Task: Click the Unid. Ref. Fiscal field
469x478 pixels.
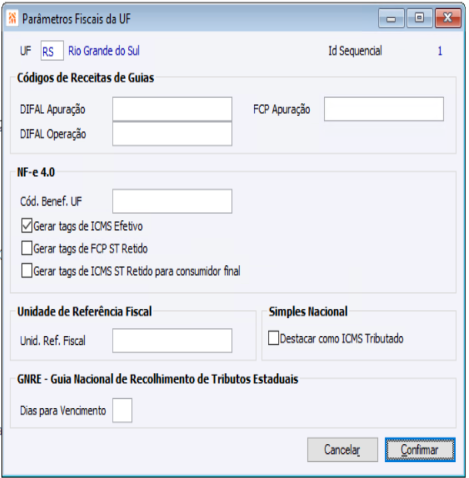Action: click(x=172, y=340)
